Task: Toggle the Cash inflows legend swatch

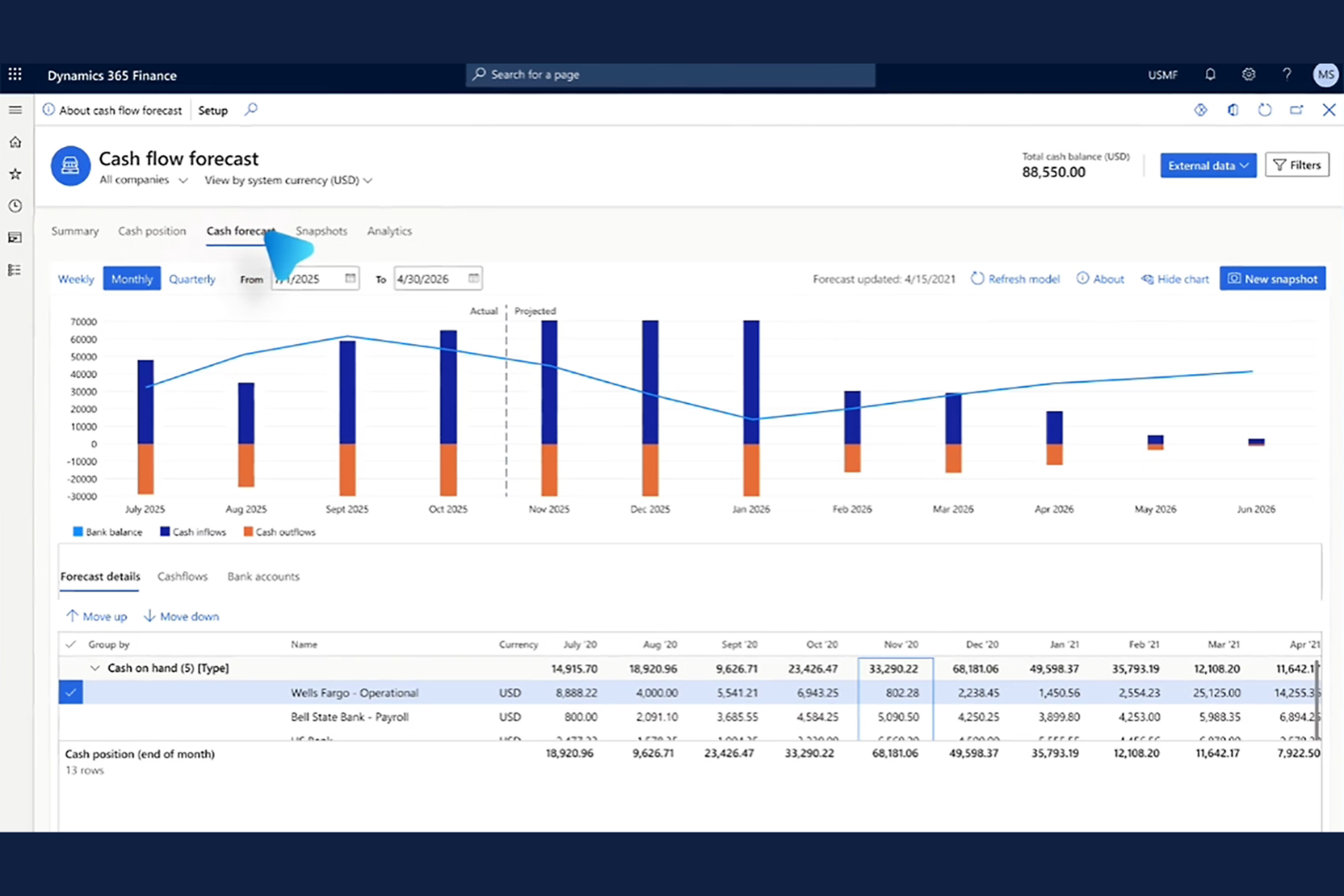Action: coord(165,532)
